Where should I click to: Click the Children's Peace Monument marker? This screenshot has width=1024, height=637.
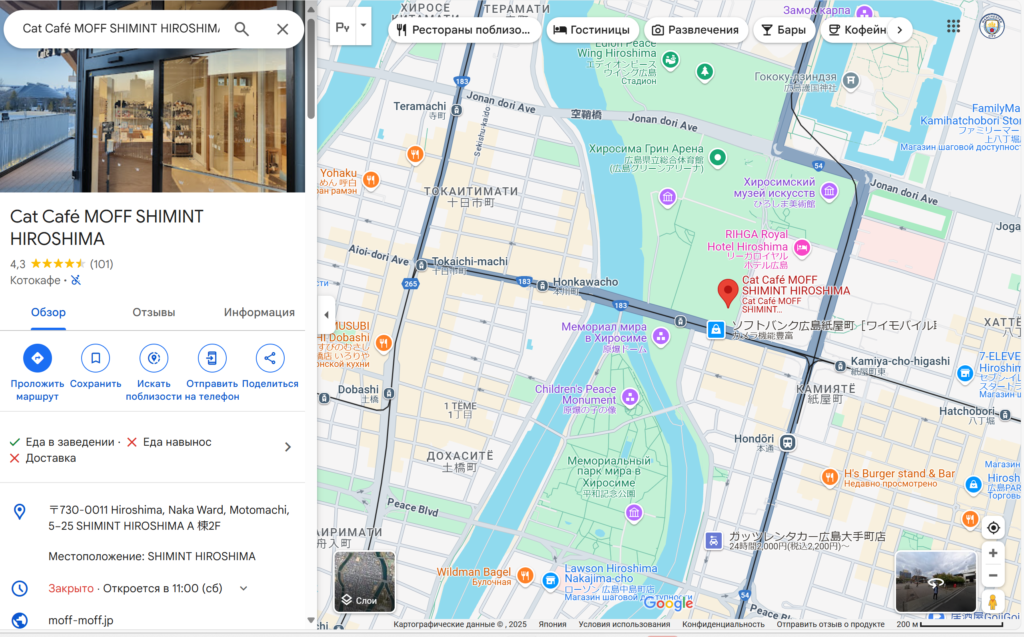[630, 397]
